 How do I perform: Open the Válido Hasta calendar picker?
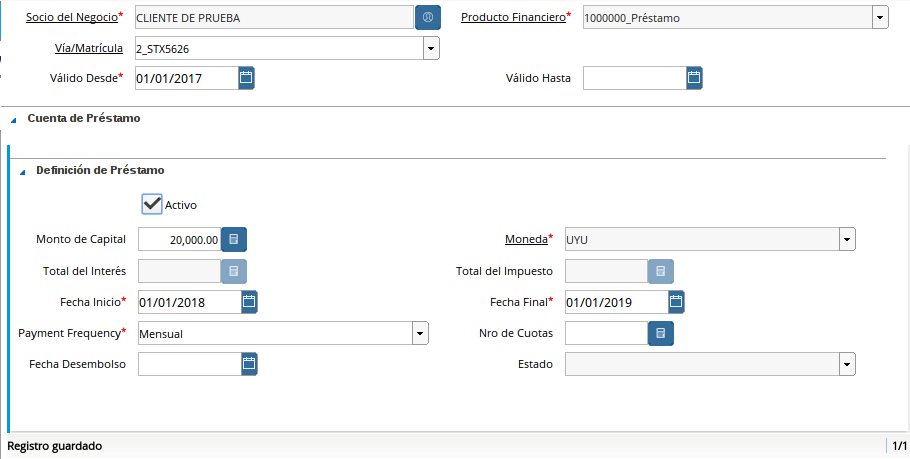(x=694, y=77)
